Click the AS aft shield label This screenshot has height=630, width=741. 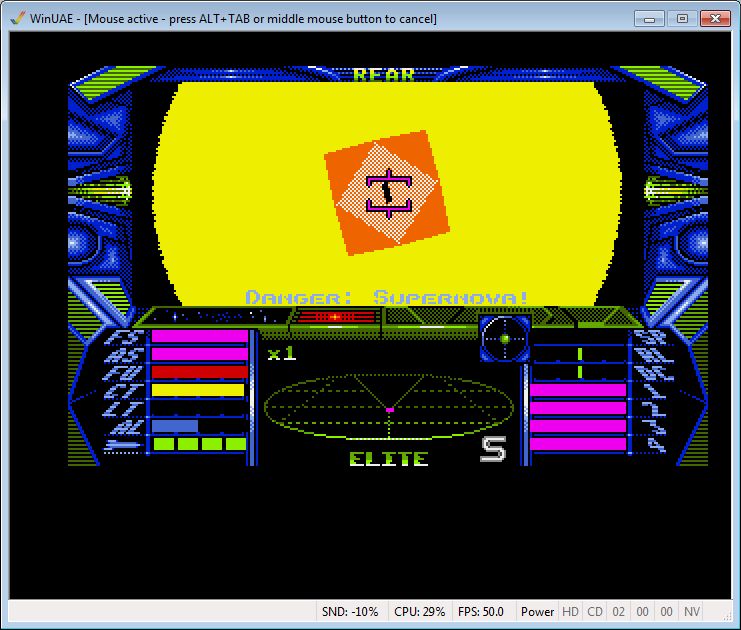pyautogui.click(x=124, y=355)
